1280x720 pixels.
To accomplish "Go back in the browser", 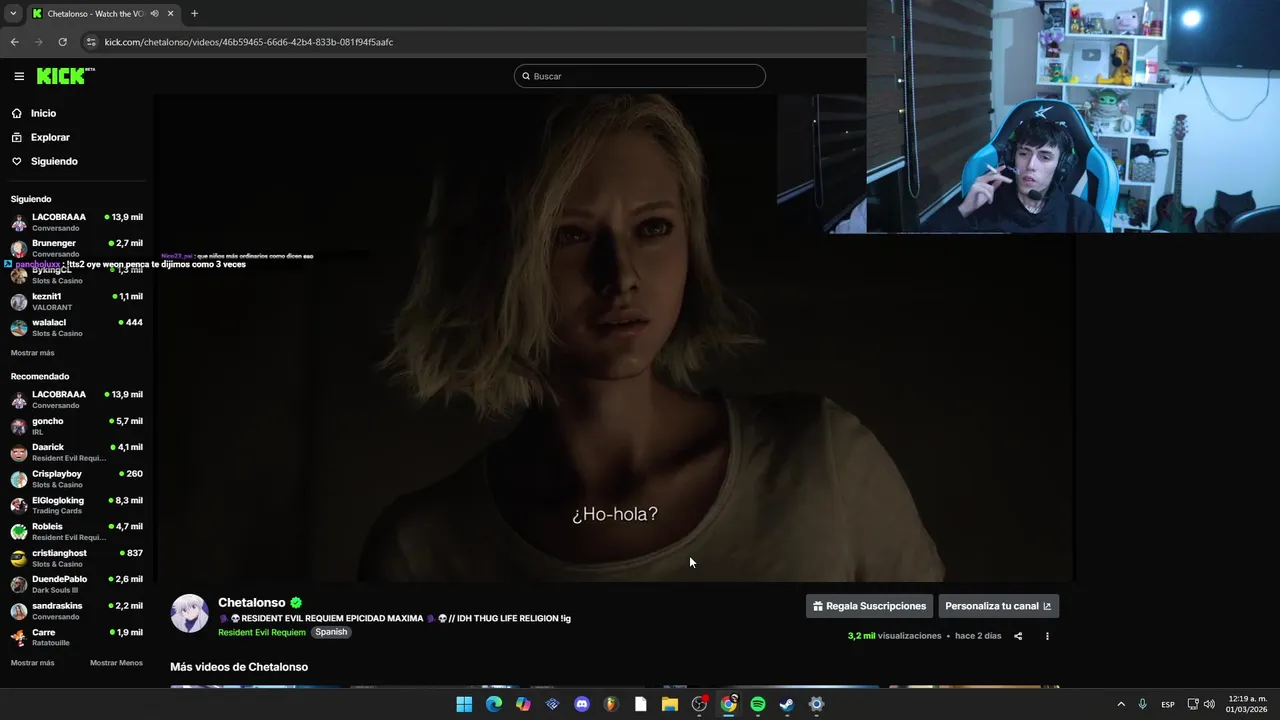I will coord(14,42).
